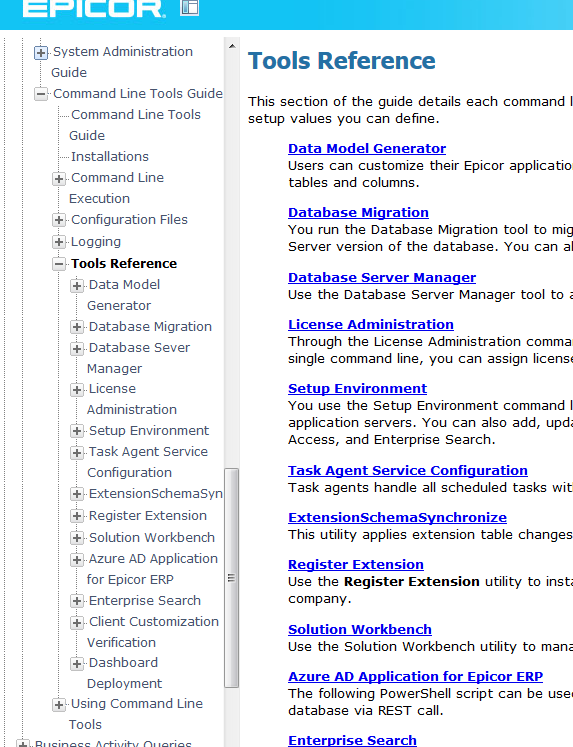This screenshot has height=747, width=573.
Task: Open Database Migration in the tree
Action: 150,326
